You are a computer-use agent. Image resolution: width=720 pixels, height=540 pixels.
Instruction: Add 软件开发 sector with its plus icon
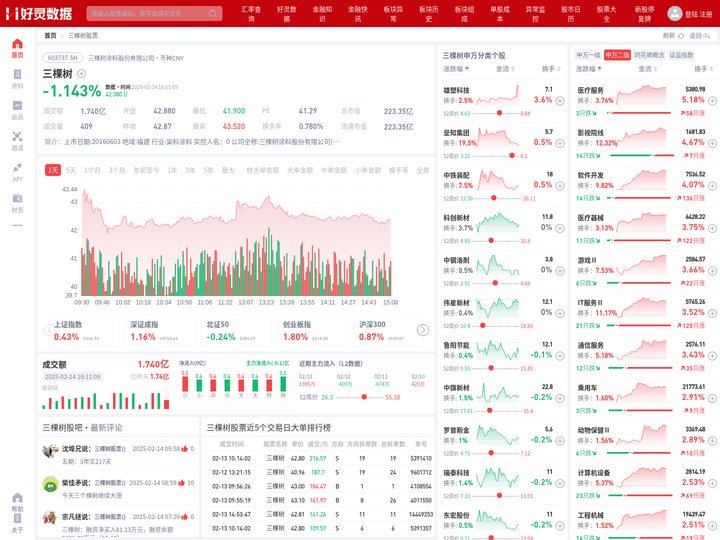[x=712, y=186]
